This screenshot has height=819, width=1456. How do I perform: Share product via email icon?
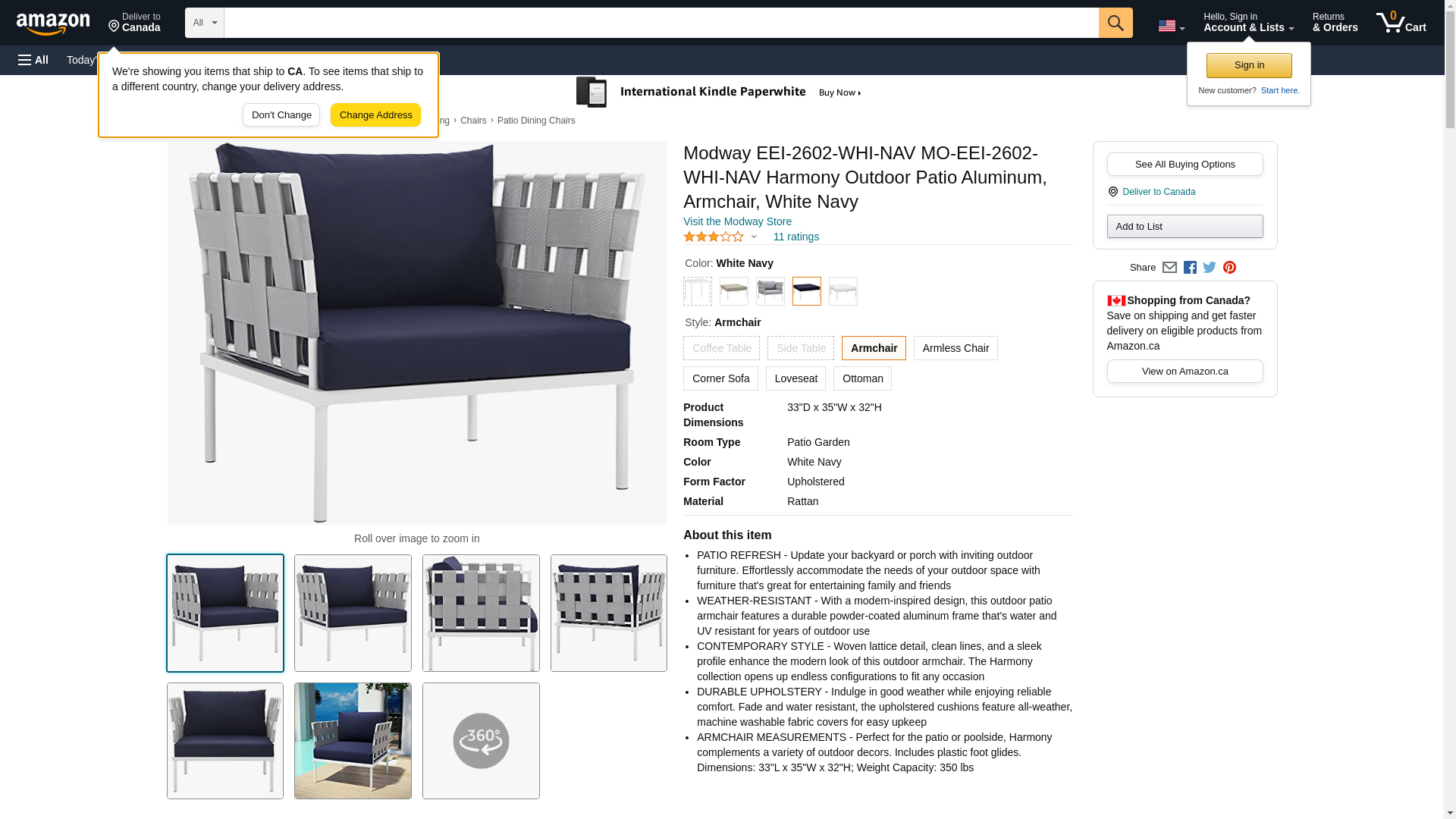1169,268
